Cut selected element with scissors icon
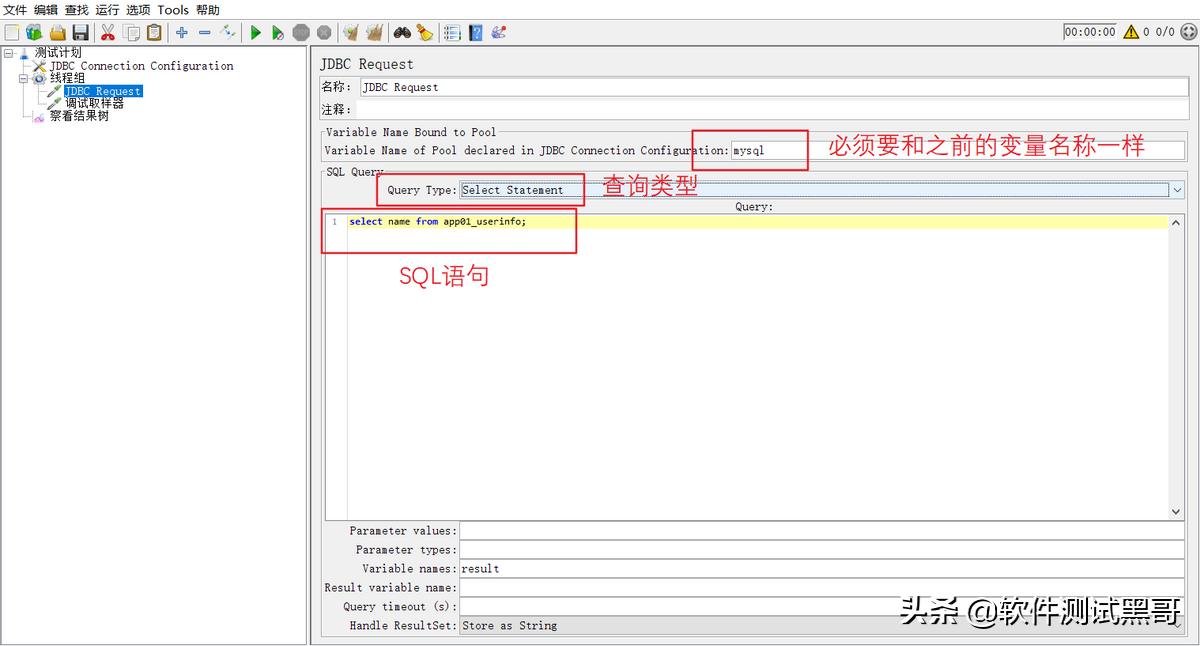 108,32
